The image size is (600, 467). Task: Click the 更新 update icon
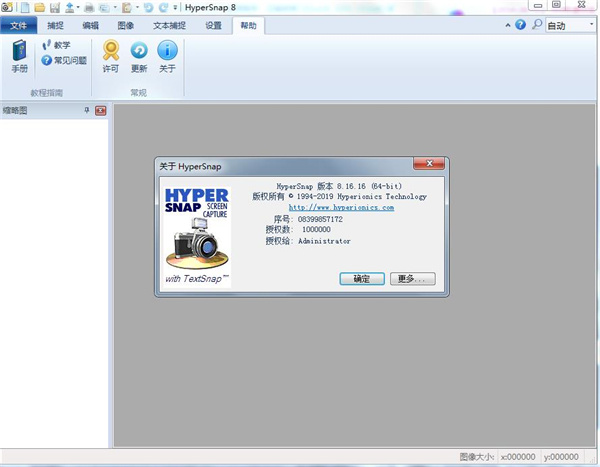click(x=139, y=56)
